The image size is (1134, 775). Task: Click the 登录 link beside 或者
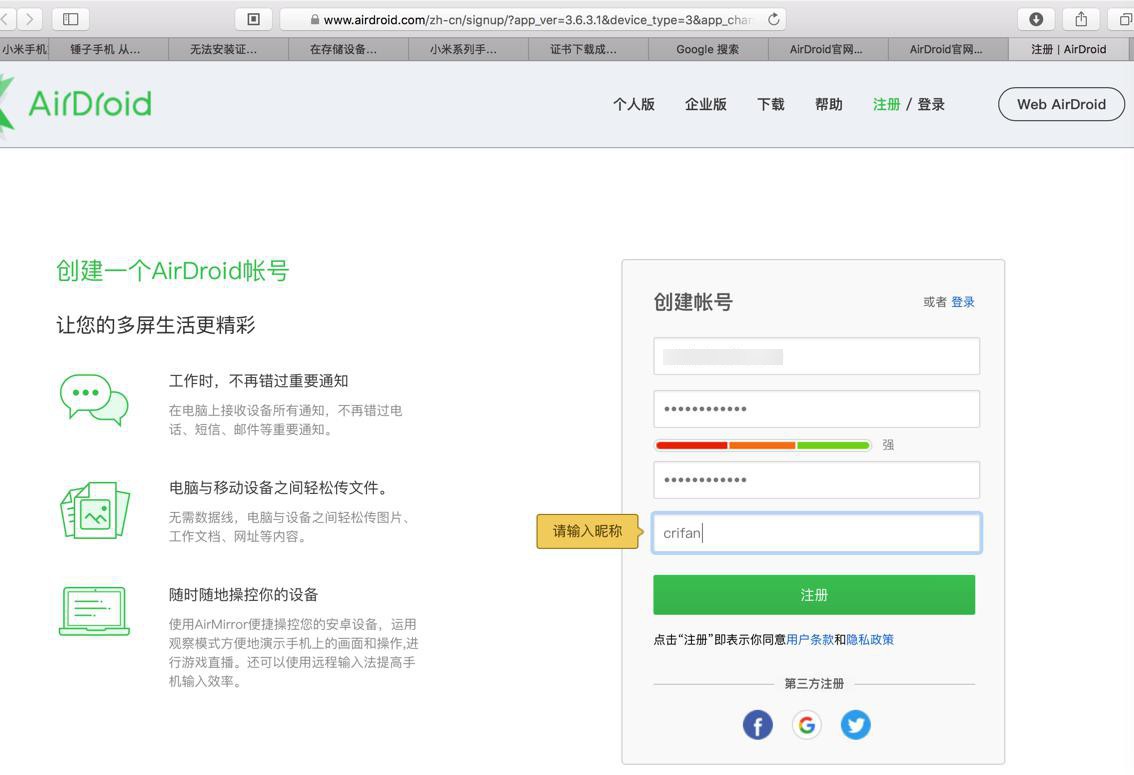point(963,301)
